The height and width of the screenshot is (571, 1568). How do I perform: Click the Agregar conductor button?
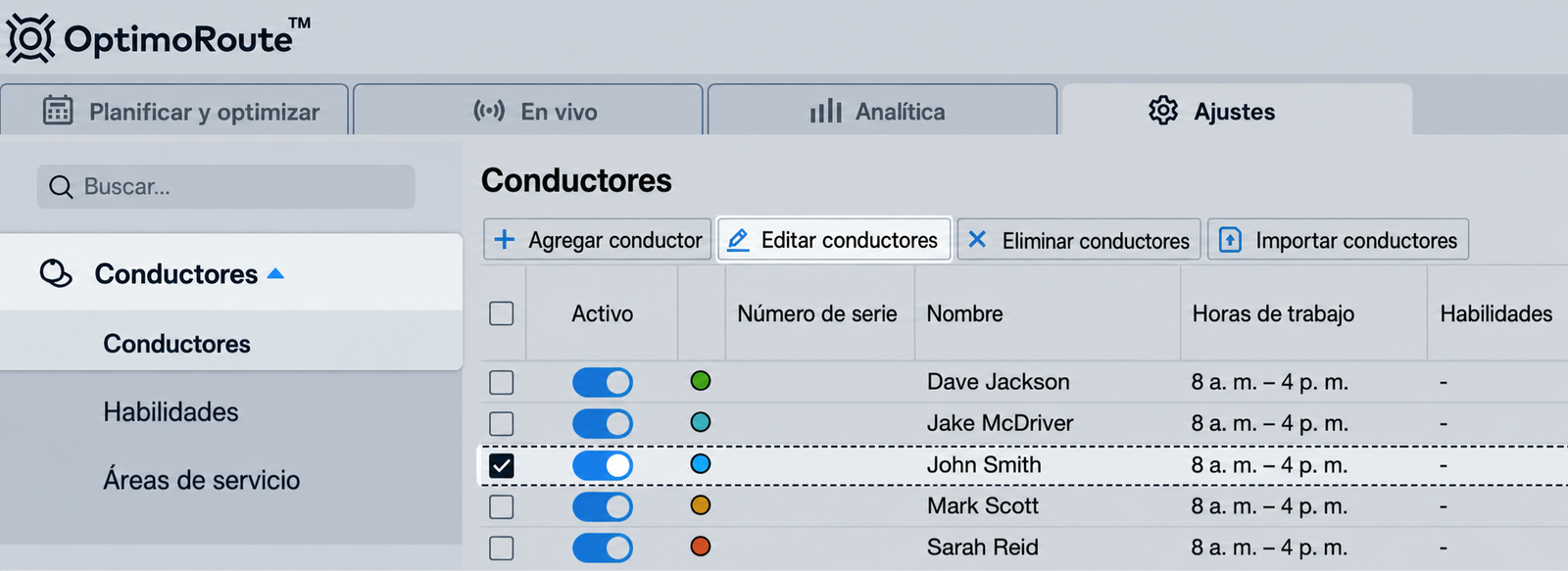[x=597, y=240]
